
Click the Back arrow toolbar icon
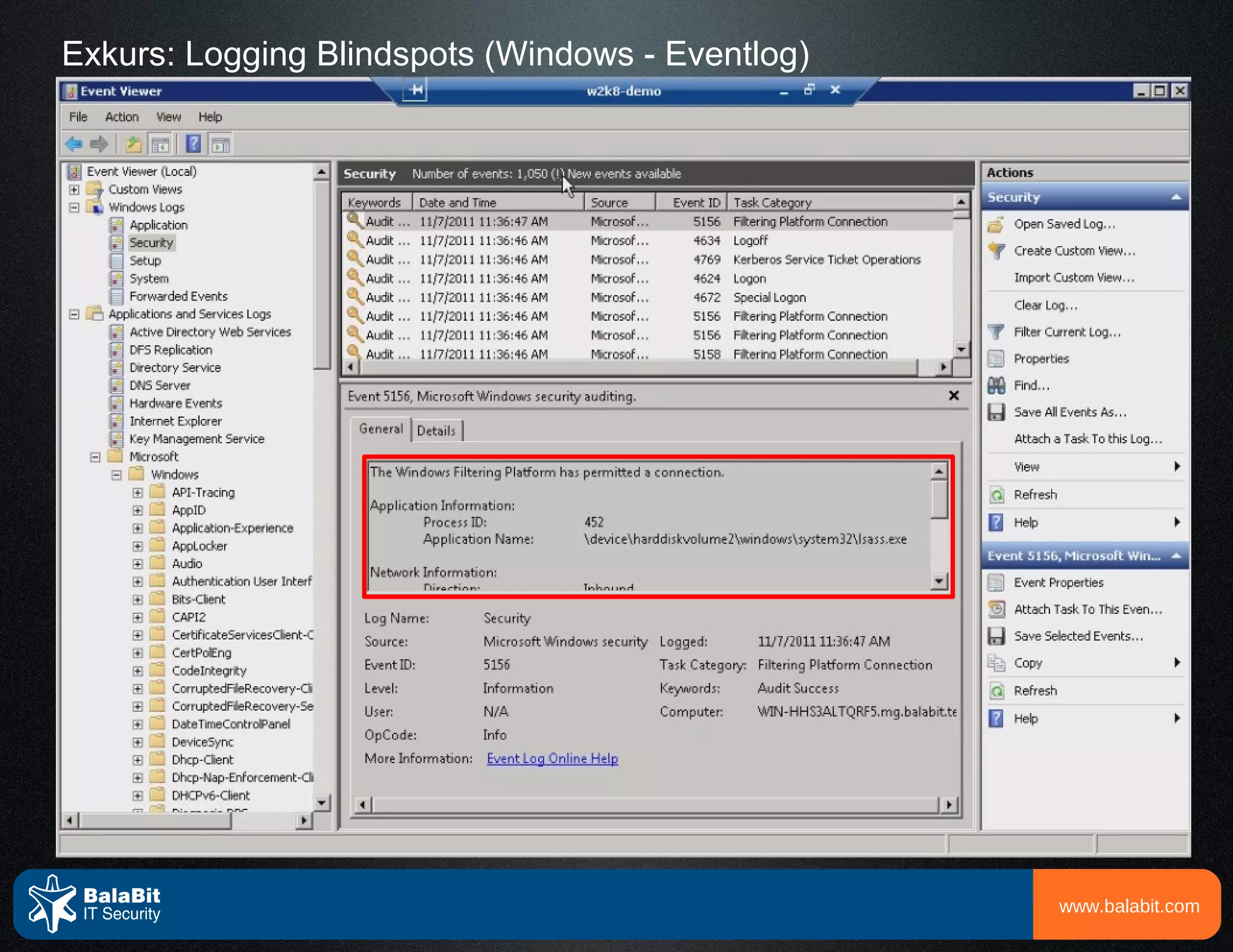74,144
